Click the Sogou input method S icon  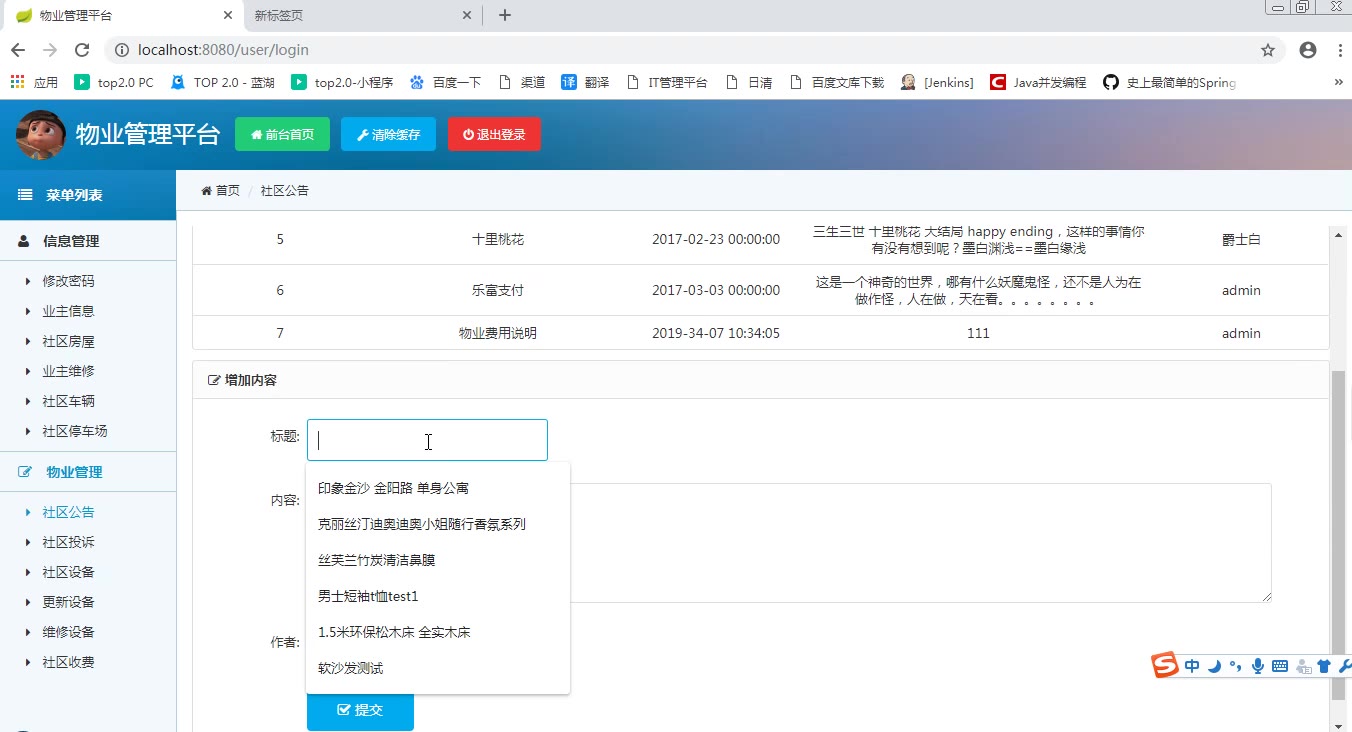tap(1165, 665)
